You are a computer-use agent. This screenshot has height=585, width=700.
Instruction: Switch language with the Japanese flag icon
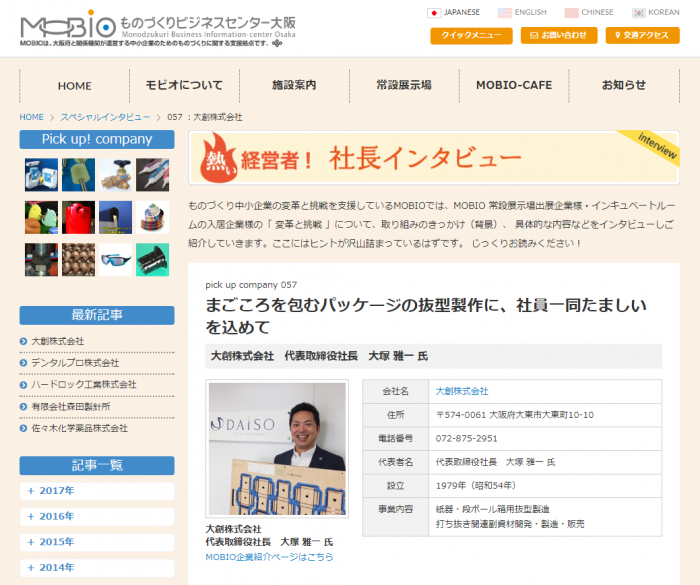coord(433,13)
